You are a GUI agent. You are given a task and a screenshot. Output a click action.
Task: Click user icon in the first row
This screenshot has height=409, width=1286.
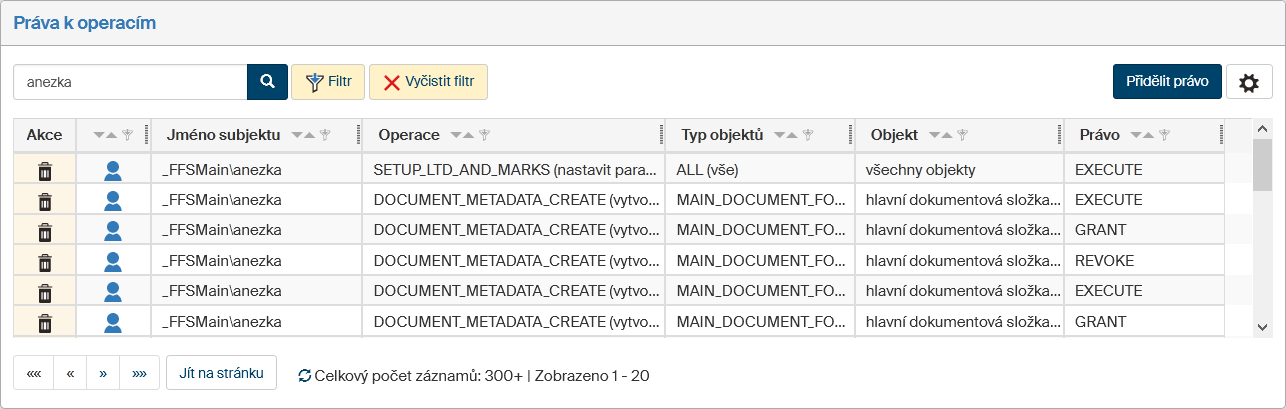113,170
